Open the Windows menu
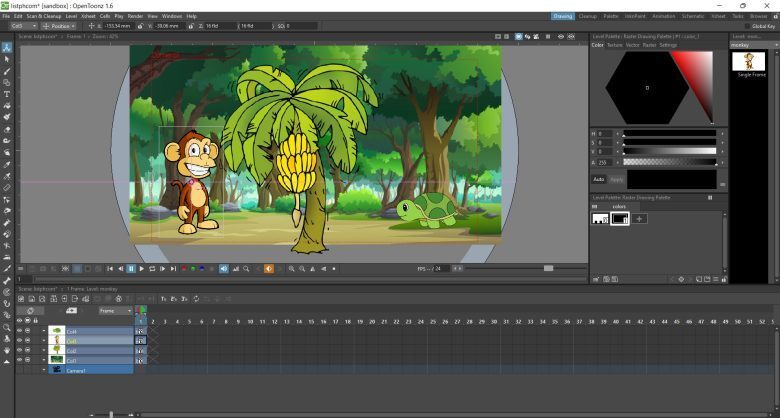This screenshot has width=780, height=418. pos(172,16)
